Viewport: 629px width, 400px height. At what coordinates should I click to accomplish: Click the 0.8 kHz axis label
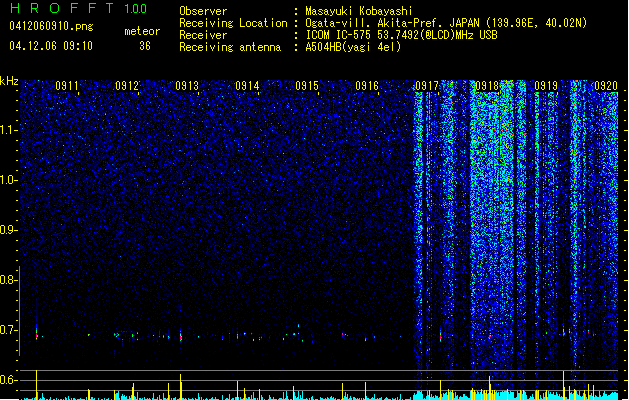click(9, 280)
